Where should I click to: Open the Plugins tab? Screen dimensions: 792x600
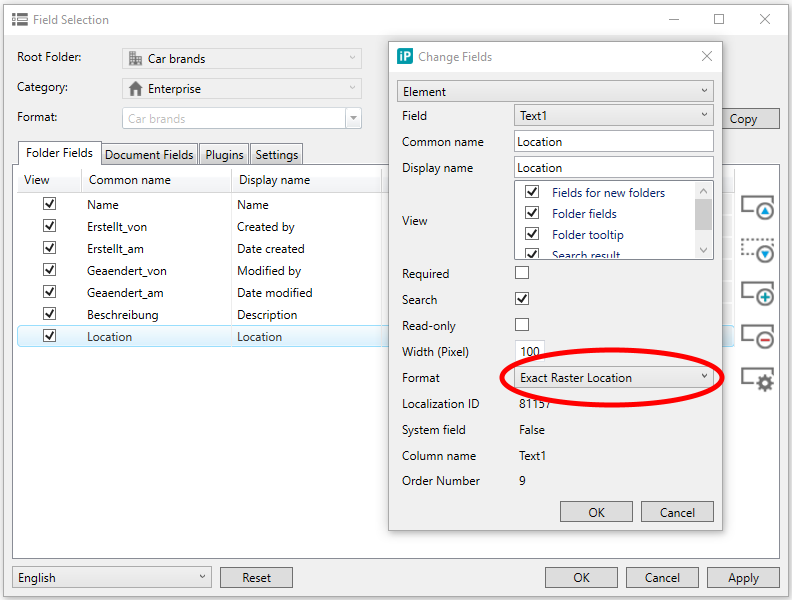pyautogui.click(x=224, y=155)
